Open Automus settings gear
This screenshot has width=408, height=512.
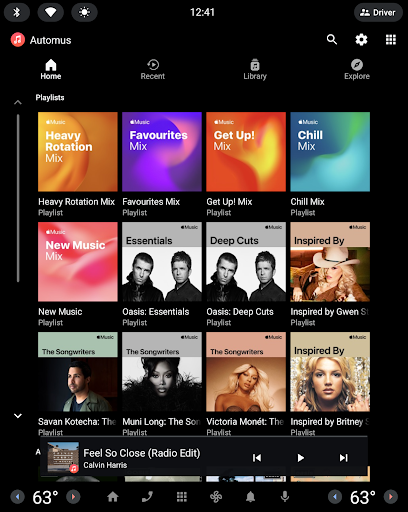pos(361,40)
